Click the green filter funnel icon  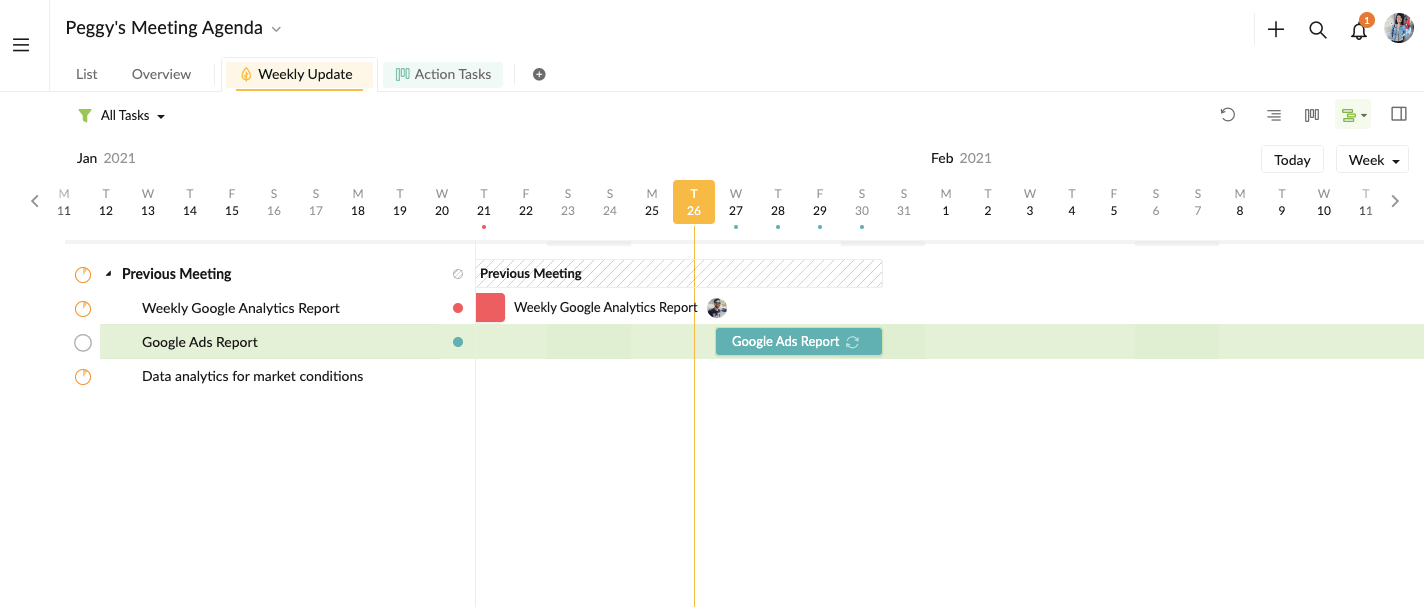pos(85,116)
